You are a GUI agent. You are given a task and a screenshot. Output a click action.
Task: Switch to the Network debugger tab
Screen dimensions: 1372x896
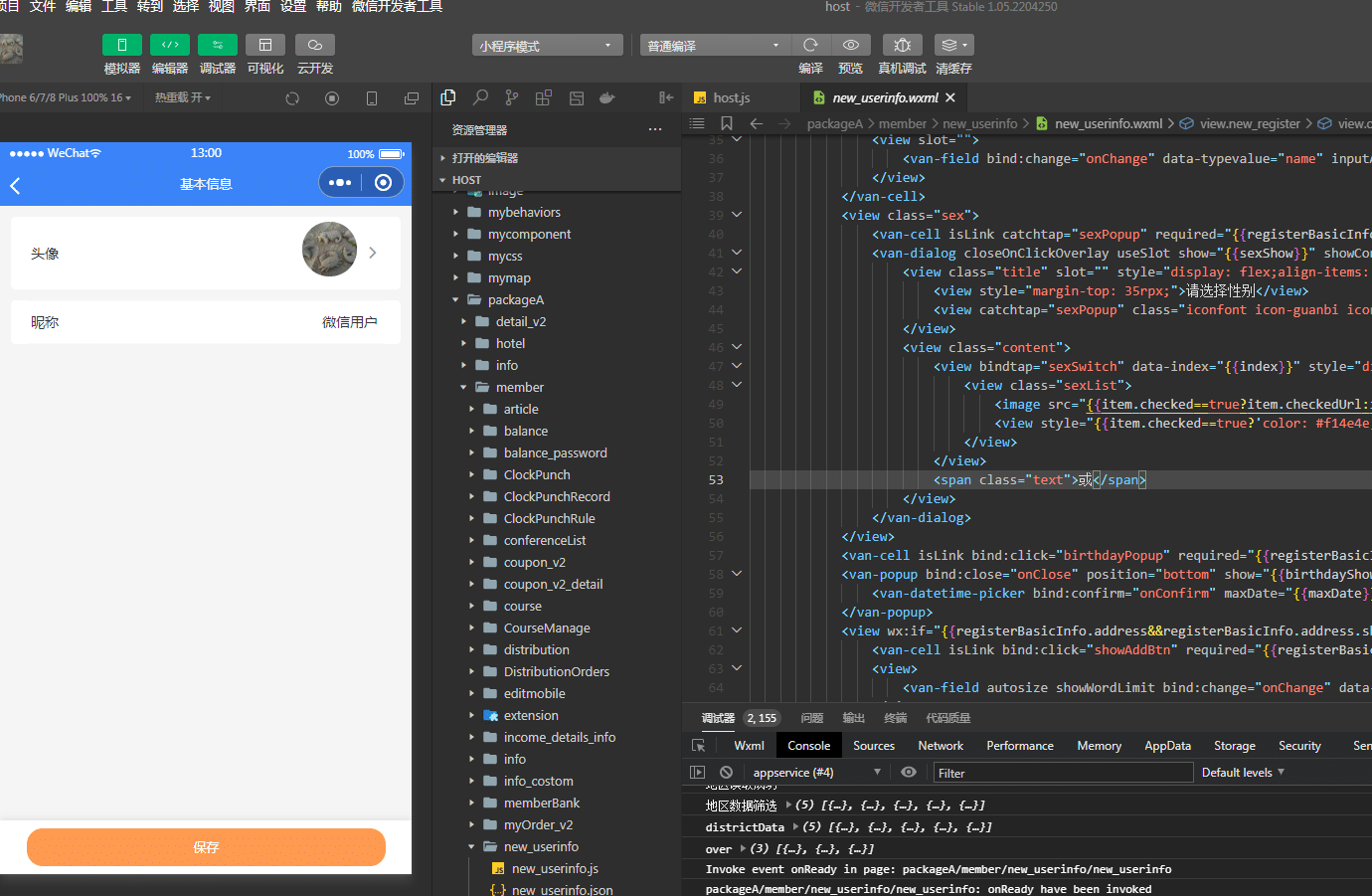tap(941, 746)
